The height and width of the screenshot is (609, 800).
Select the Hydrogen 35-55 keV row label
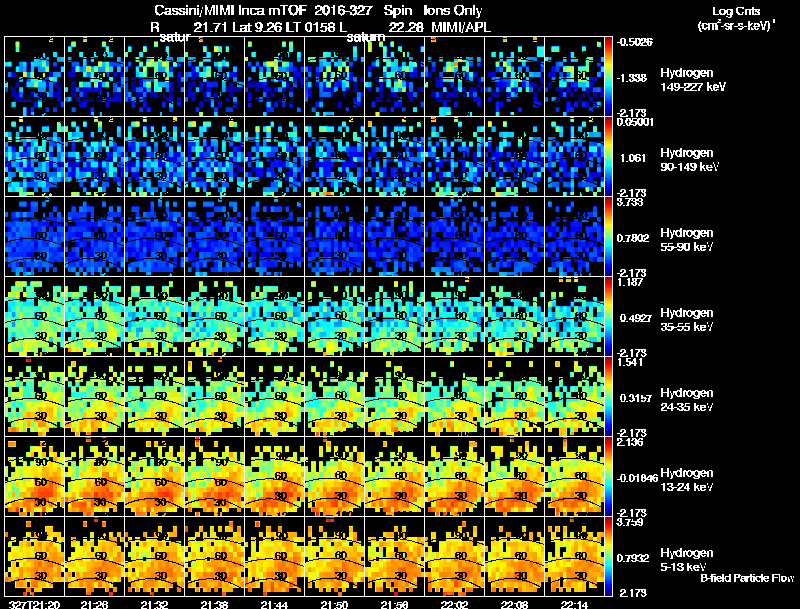point(687,320)
